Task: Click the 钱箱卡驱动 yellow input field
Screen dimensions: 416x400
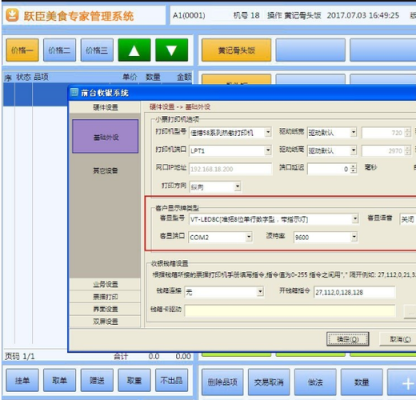Action: coord(290,310)
